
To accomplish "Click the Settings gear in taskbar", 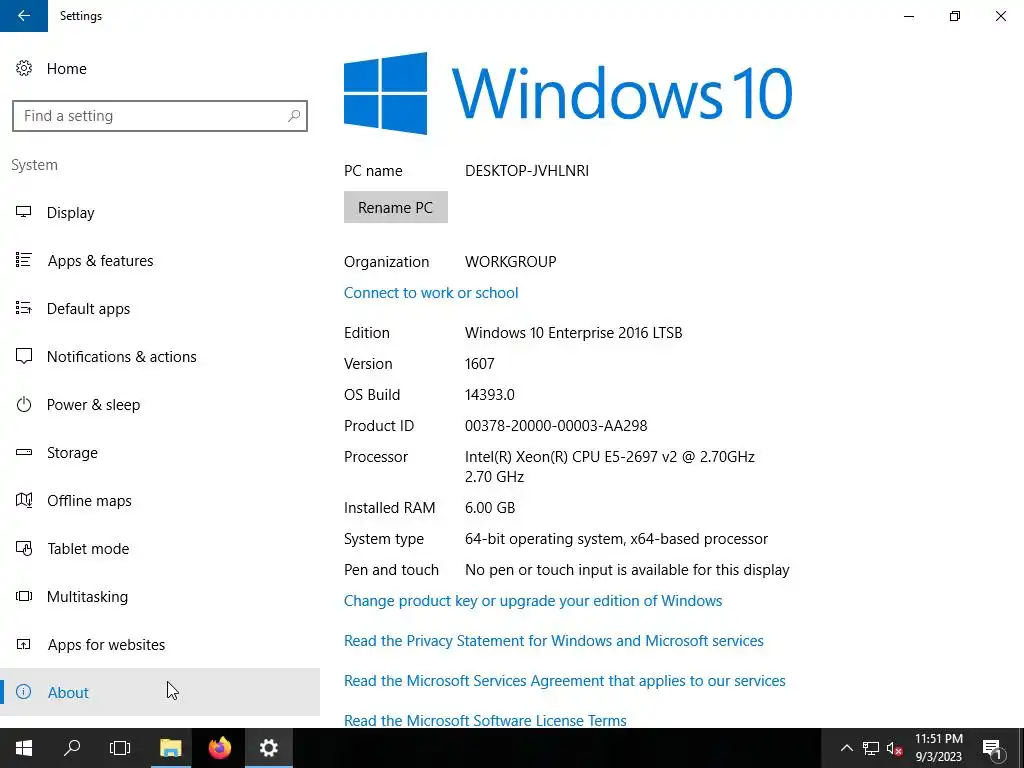I will point(268,748).
